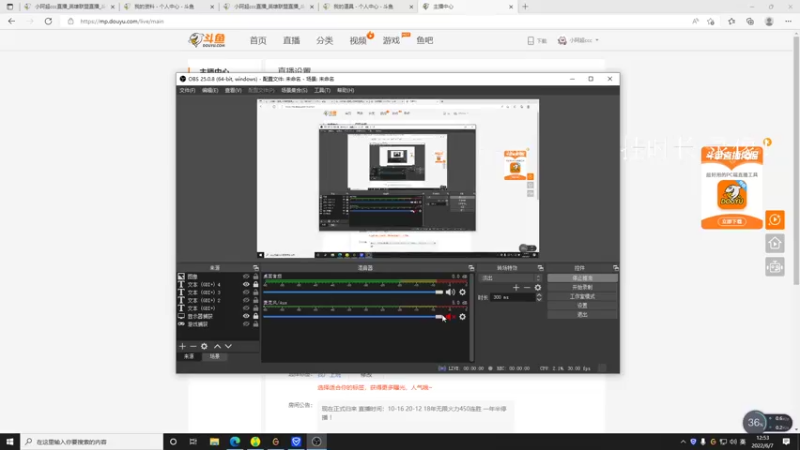Add a scene transition with the plus icon
This screenshot has height=450, width=800.
tap(516, 288)
